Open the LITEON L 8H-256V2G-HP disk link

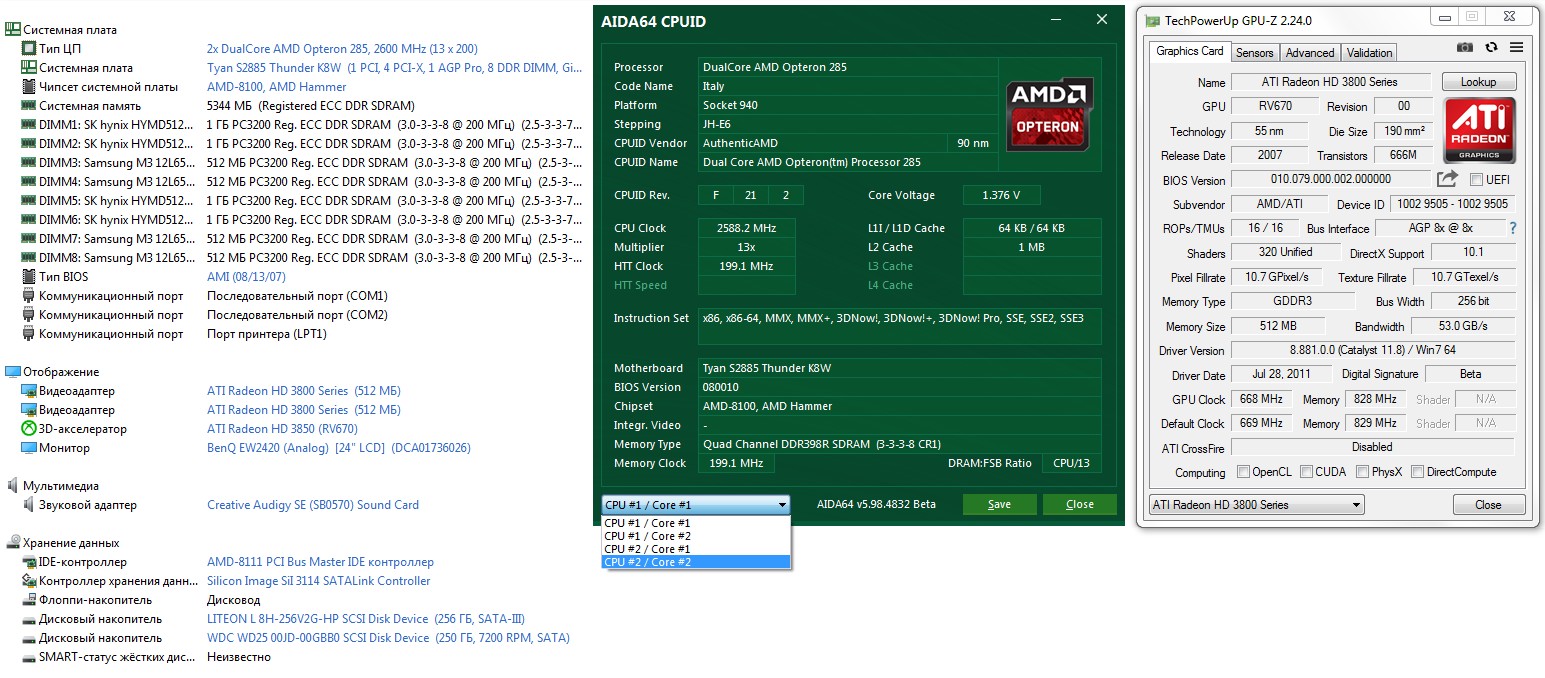[x=365, y=619]
